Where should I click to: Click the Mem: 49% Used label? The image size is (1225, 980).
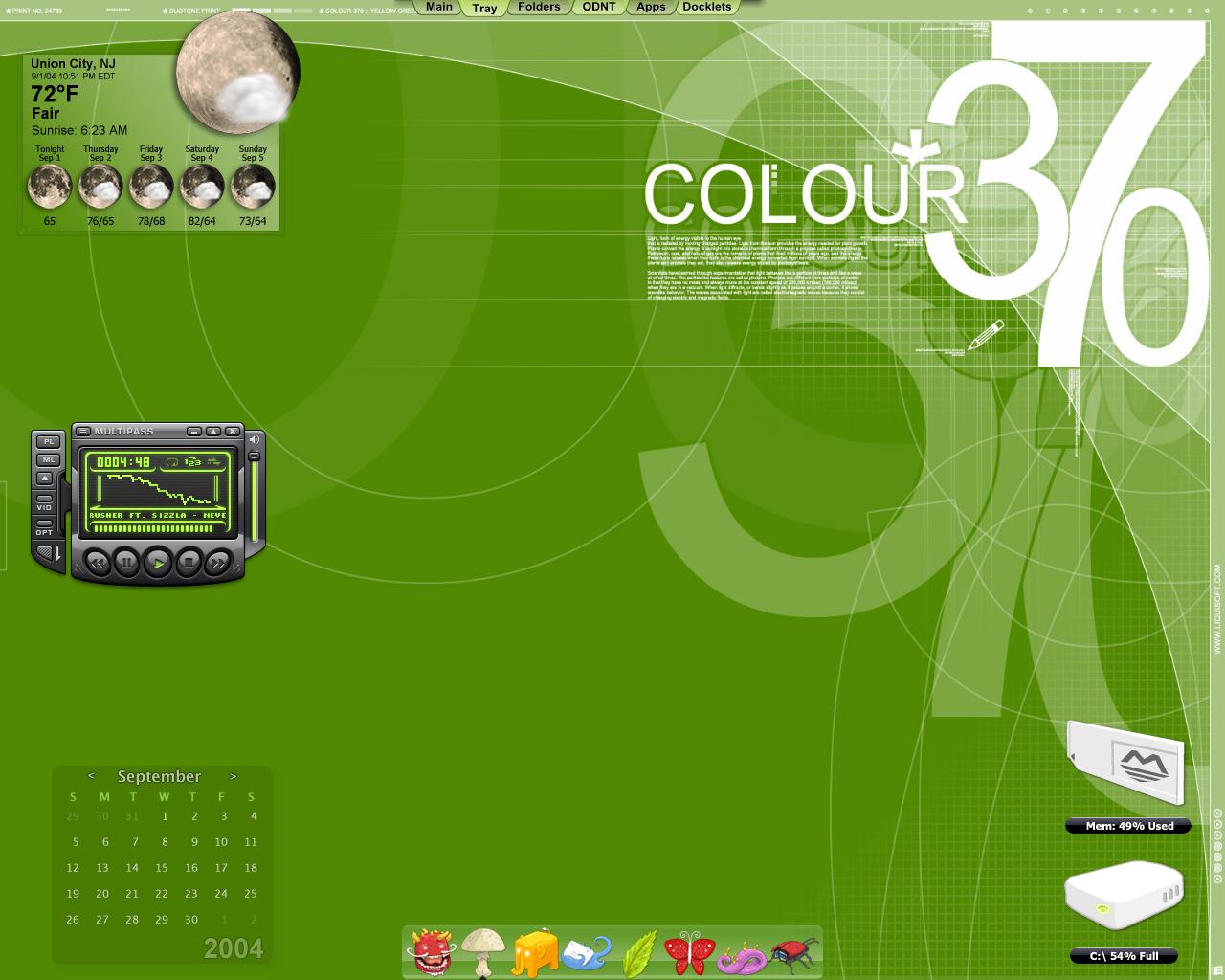point(1129,826)
